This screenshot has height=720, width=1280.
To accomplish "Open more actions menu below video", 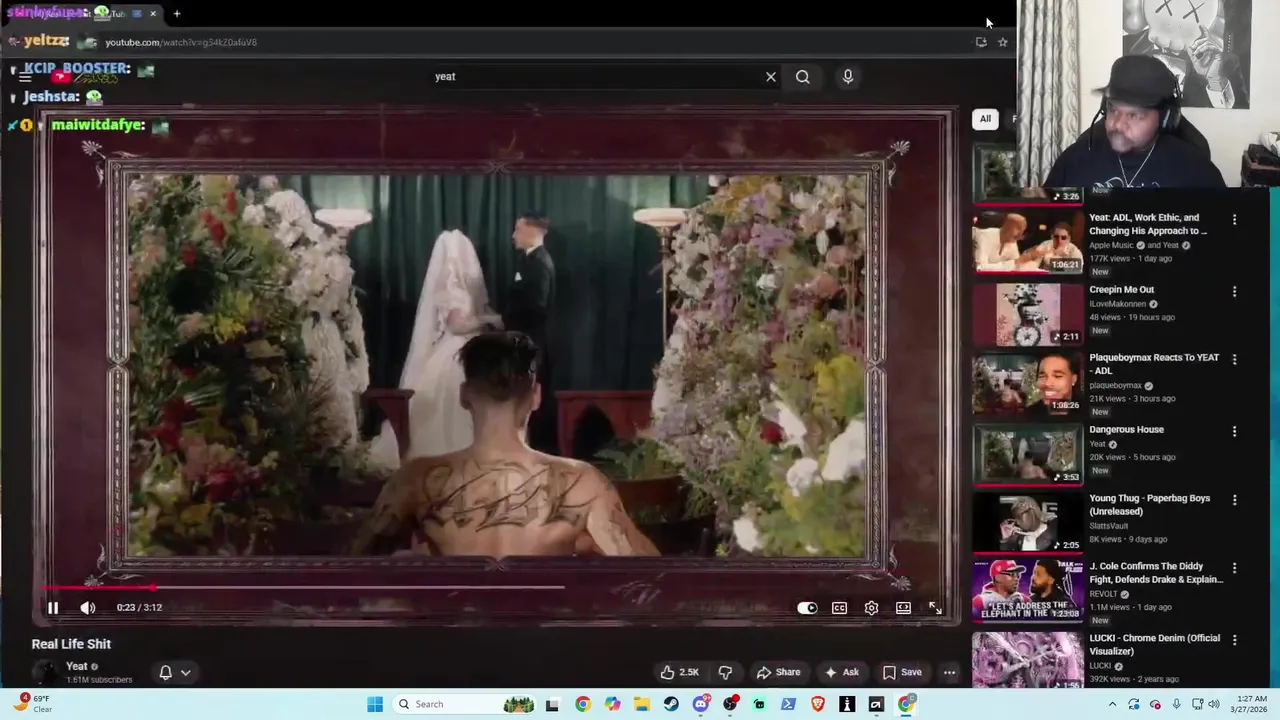I will tap(950, 672).
